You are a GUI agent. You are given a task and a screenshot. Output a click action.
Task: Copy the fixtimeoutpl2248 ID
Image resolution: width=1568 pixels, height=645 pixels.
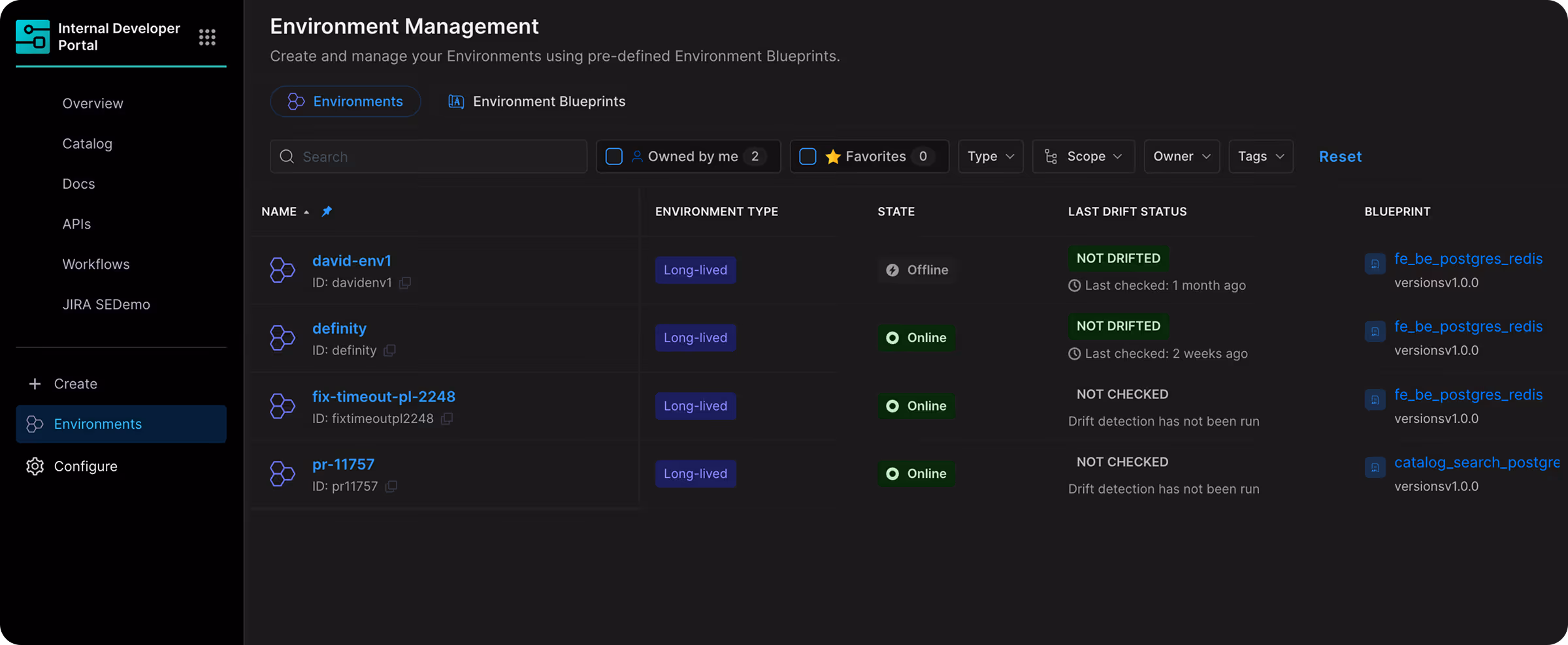tap(447, 418)
